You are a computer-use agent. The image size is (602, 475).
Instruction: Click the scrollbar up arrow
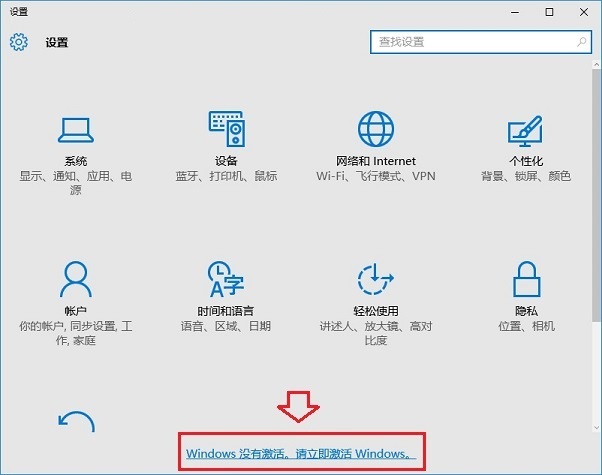(596, 65)
